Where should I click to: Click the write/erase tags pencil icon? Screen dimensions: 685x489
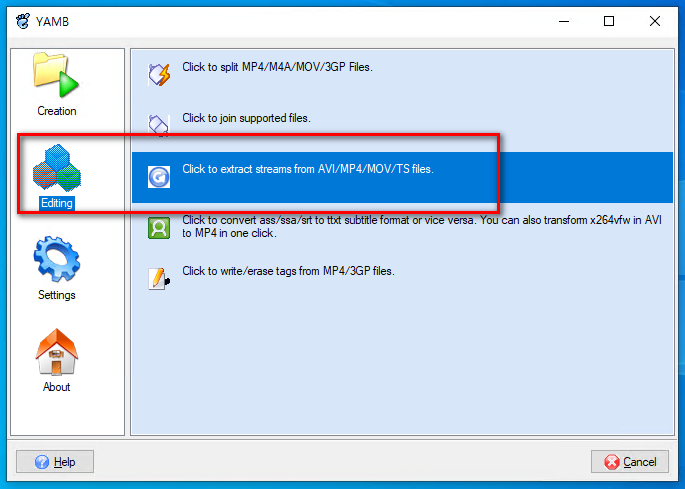tap(159, 278)
